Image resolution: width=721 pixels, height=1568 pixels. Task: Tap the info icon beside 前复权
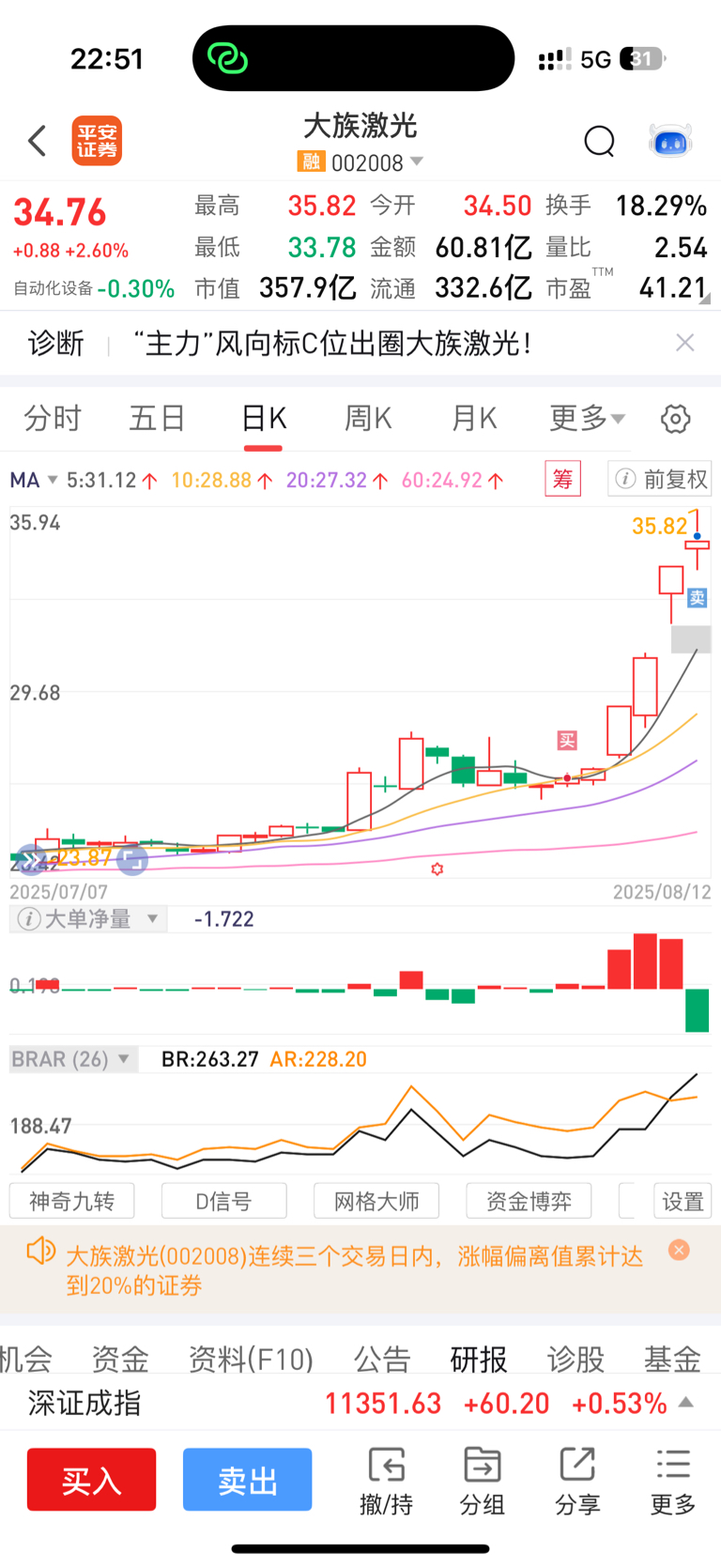pos(625,479)
